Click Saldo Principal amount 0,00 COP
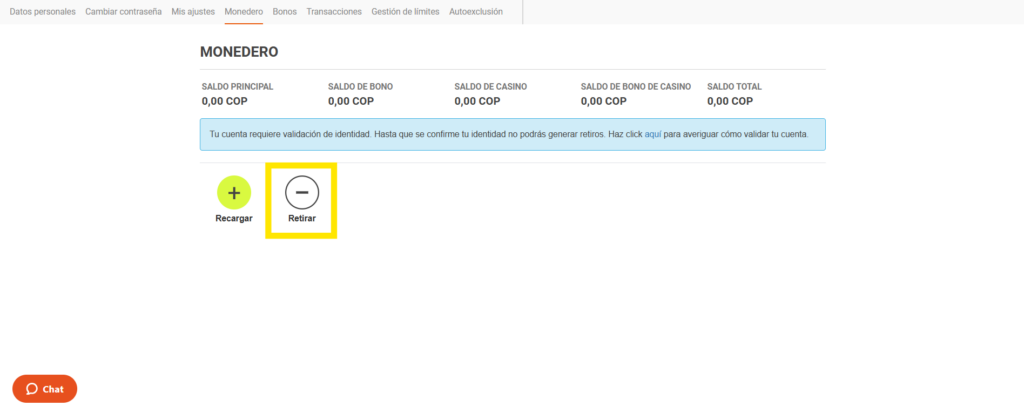The image size is (1024, 406). 225,101
